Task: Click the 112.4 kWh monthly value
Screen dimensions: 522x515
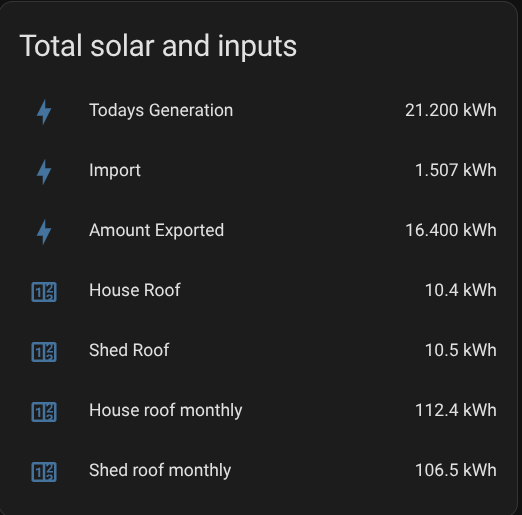Action: point(456,410)
